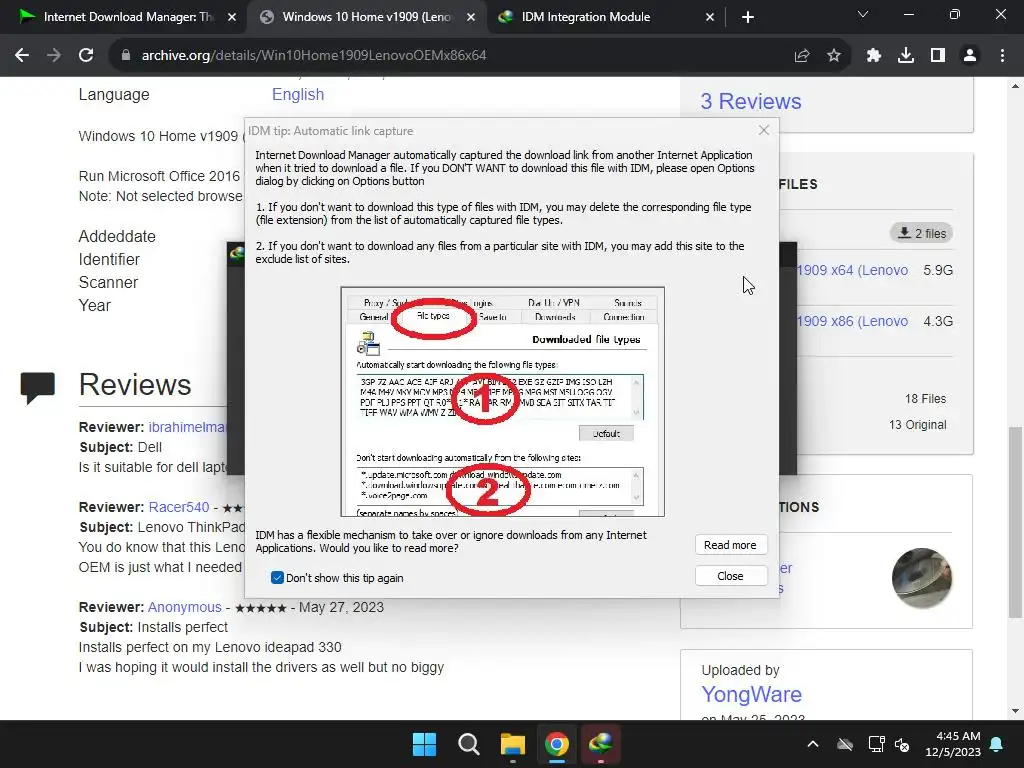The height and width of the screenshot is (768, 1024).
Task: Open clock showing 4:45 AM
Action: 953,744
